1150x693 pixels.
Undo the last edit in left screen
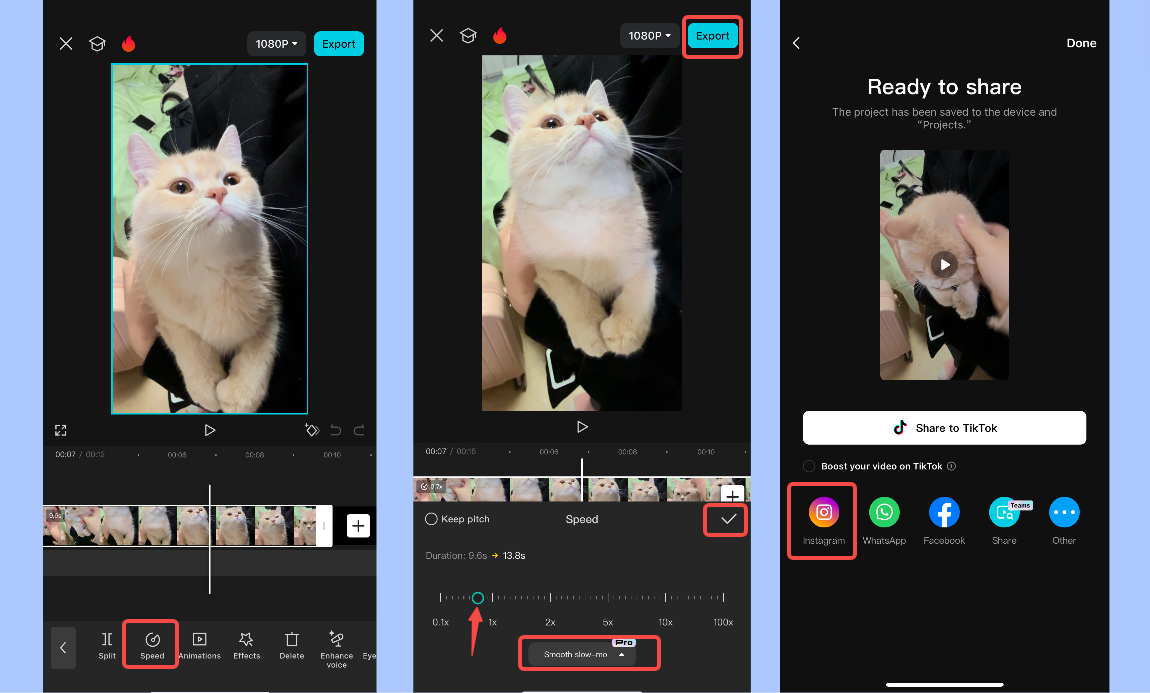coord(336,430)
